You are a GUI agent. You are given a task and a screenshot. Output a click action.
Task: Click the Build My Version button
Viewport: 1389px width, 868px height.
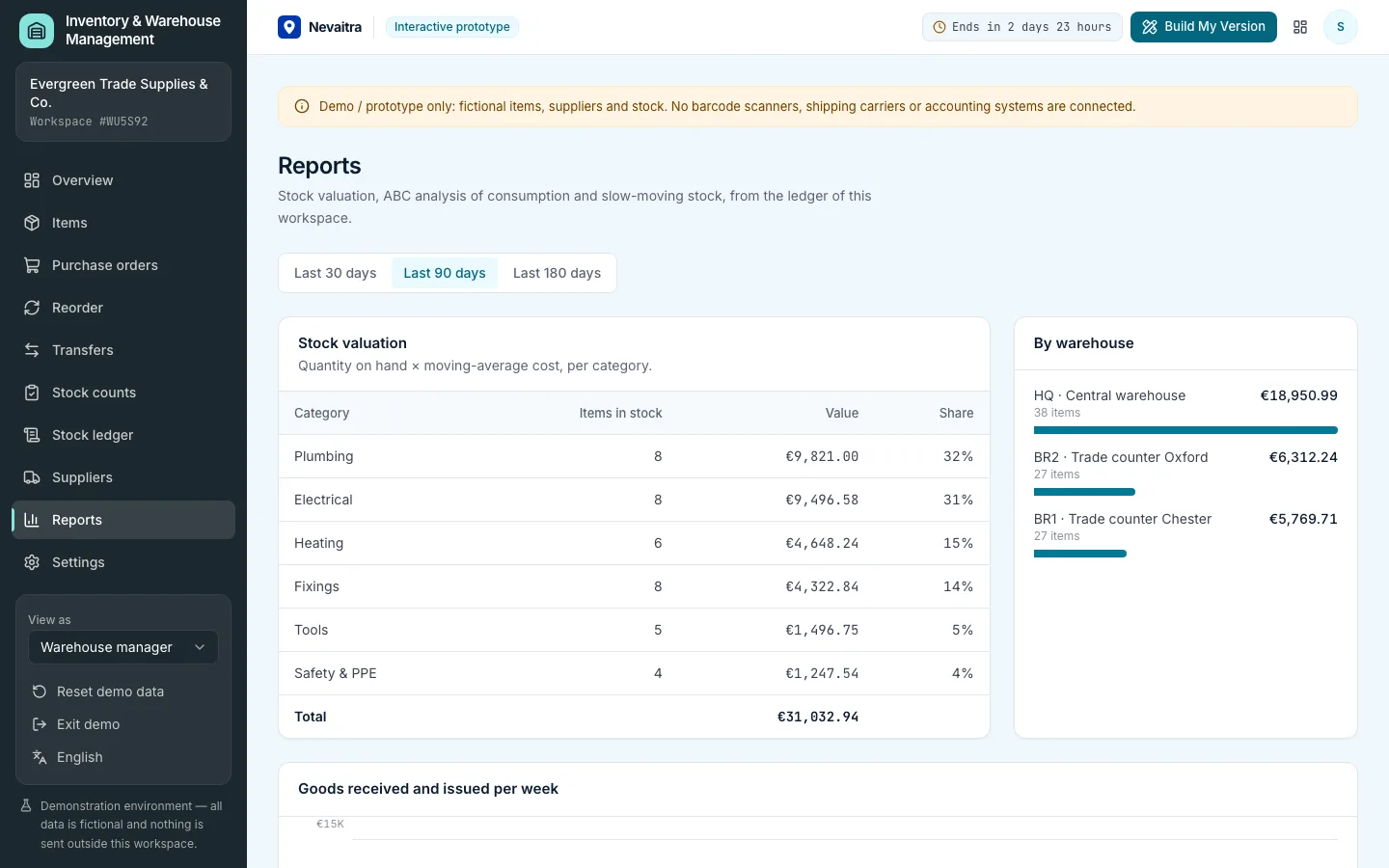(1204, 27)
